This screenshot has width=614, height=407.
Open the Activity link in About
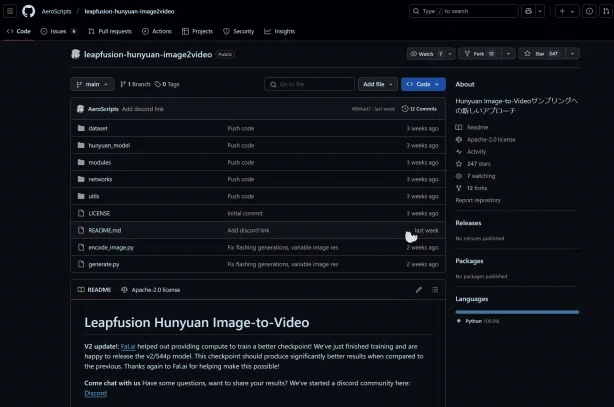pos(471,152)
